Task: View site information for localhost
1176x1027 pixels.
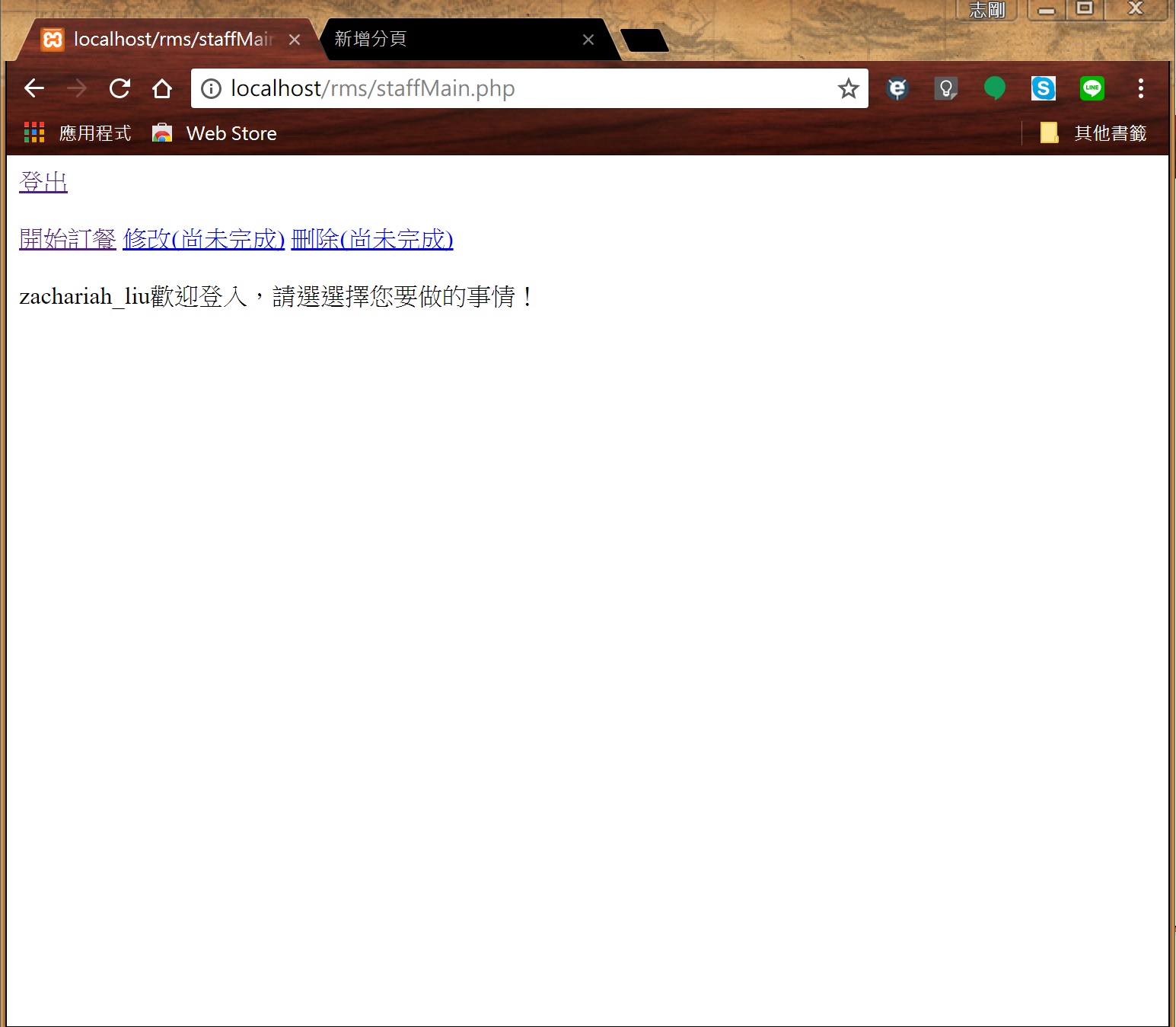Action: (x=211, y=88)
